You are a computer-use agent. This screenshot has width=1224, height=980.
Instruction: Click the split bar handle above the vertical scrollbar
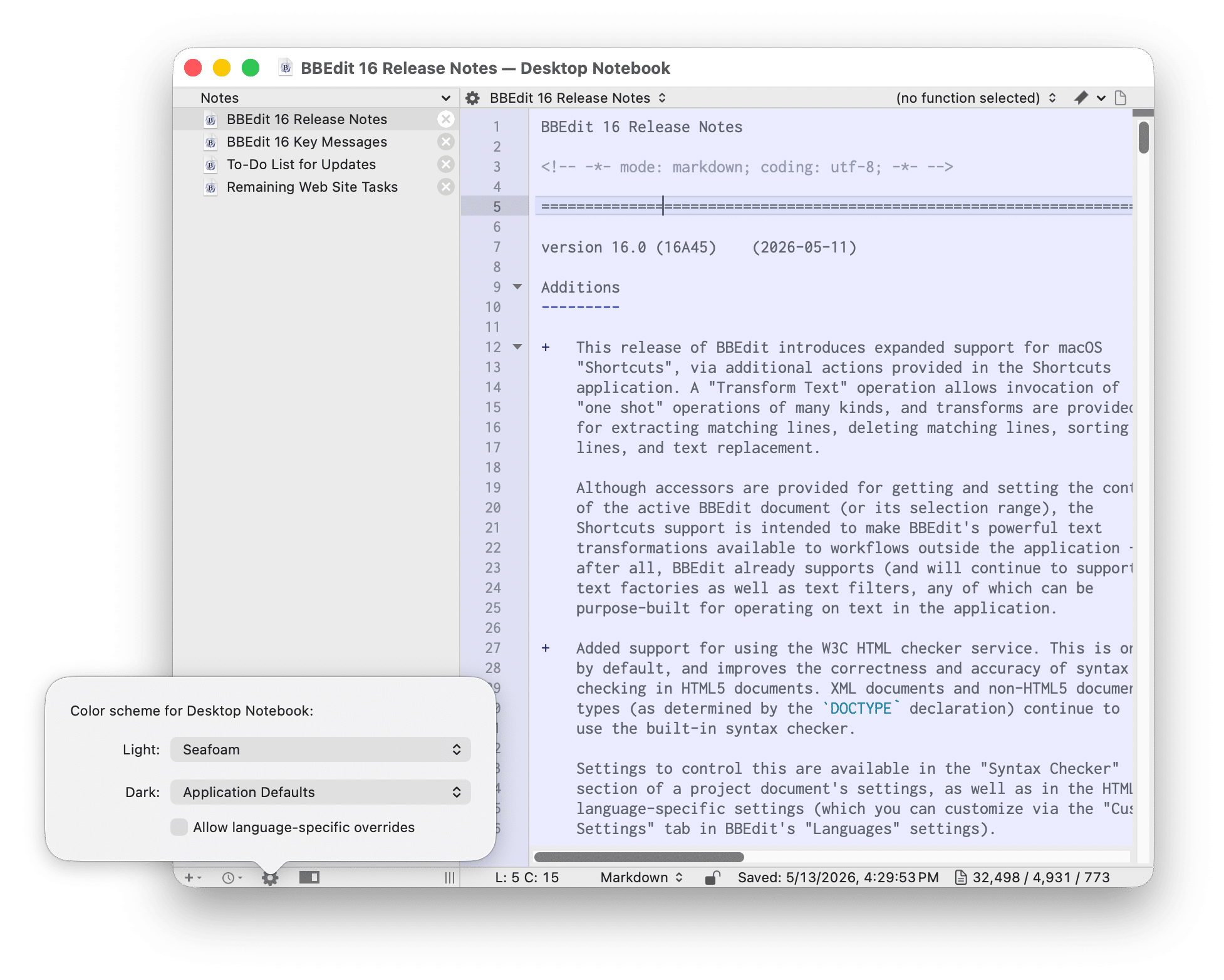(x=1143, y=113)
